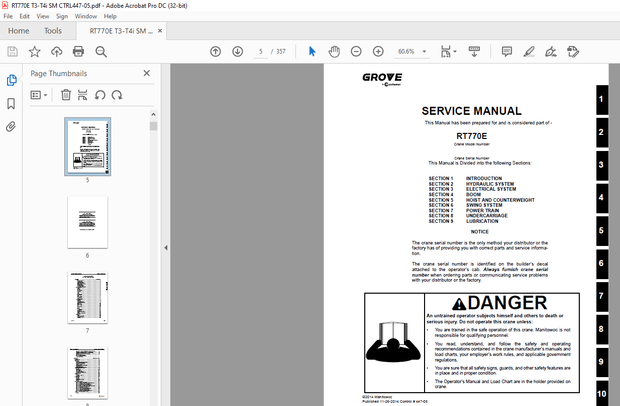The image size is (620, 406).
Task: Jump to section tab 6
Action: pos(601,263)
